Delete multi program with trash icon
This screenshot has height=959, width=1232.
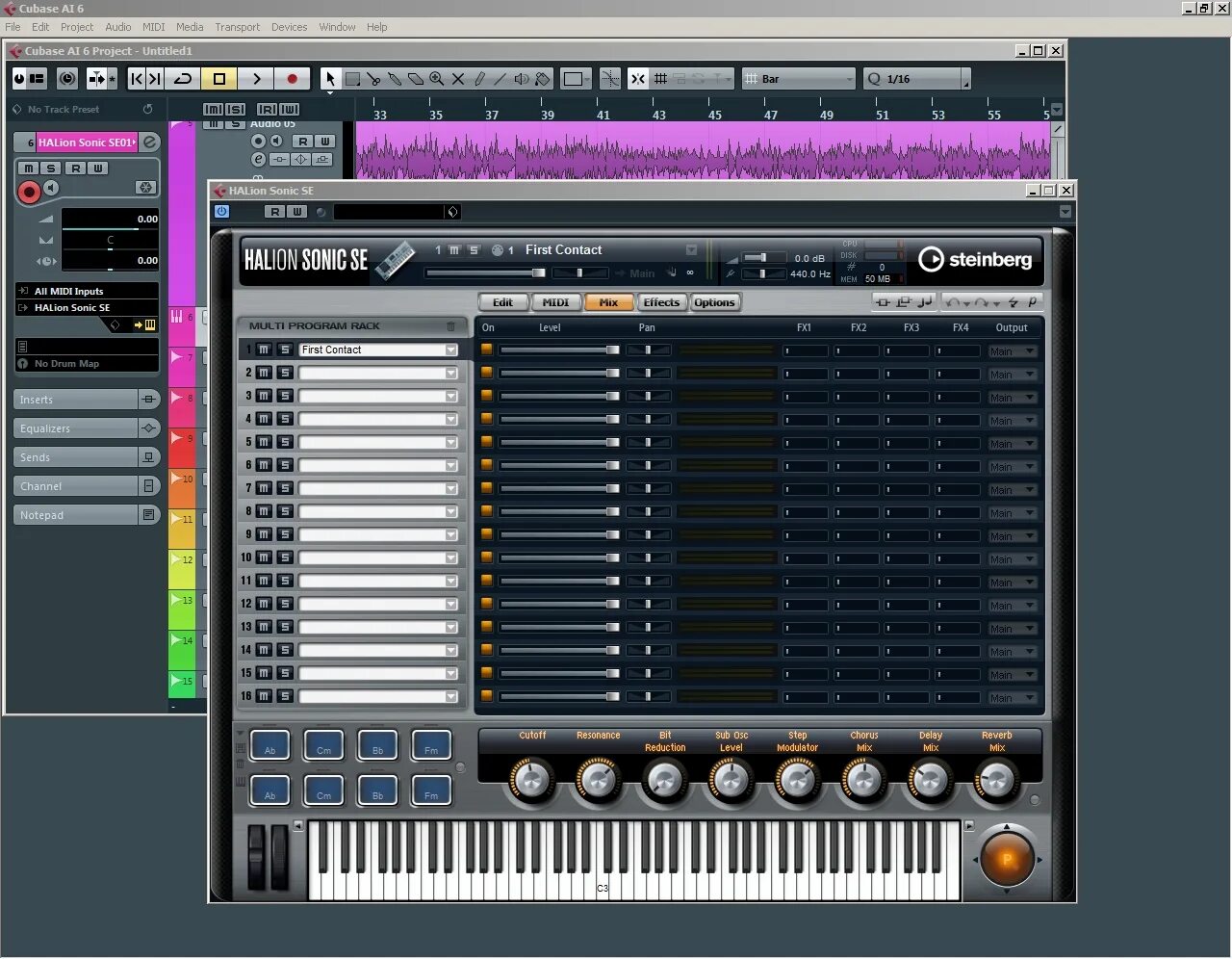click(451, 326)
